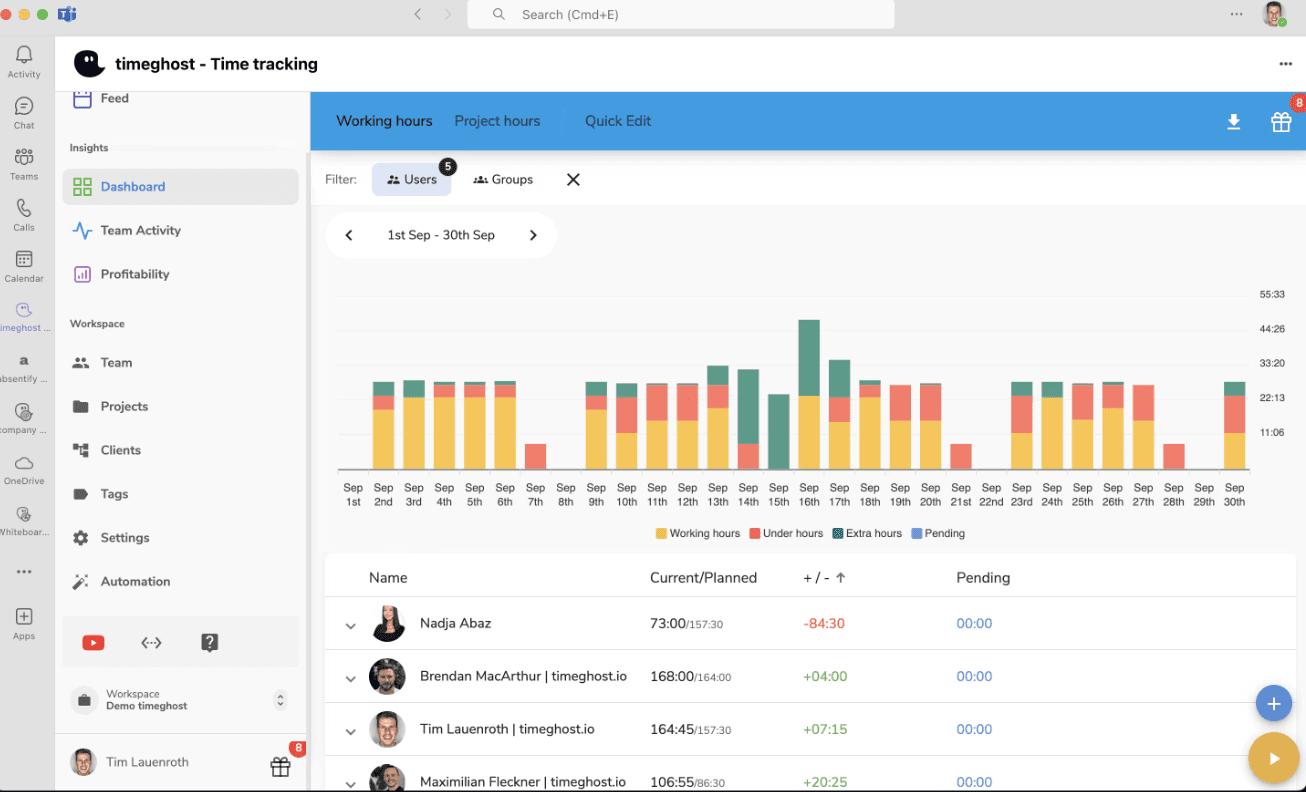This screenshot has width=1306, height=792.
Task: Go to next month date range arrow
Action: pyautogui.click(x=533, y=235)
